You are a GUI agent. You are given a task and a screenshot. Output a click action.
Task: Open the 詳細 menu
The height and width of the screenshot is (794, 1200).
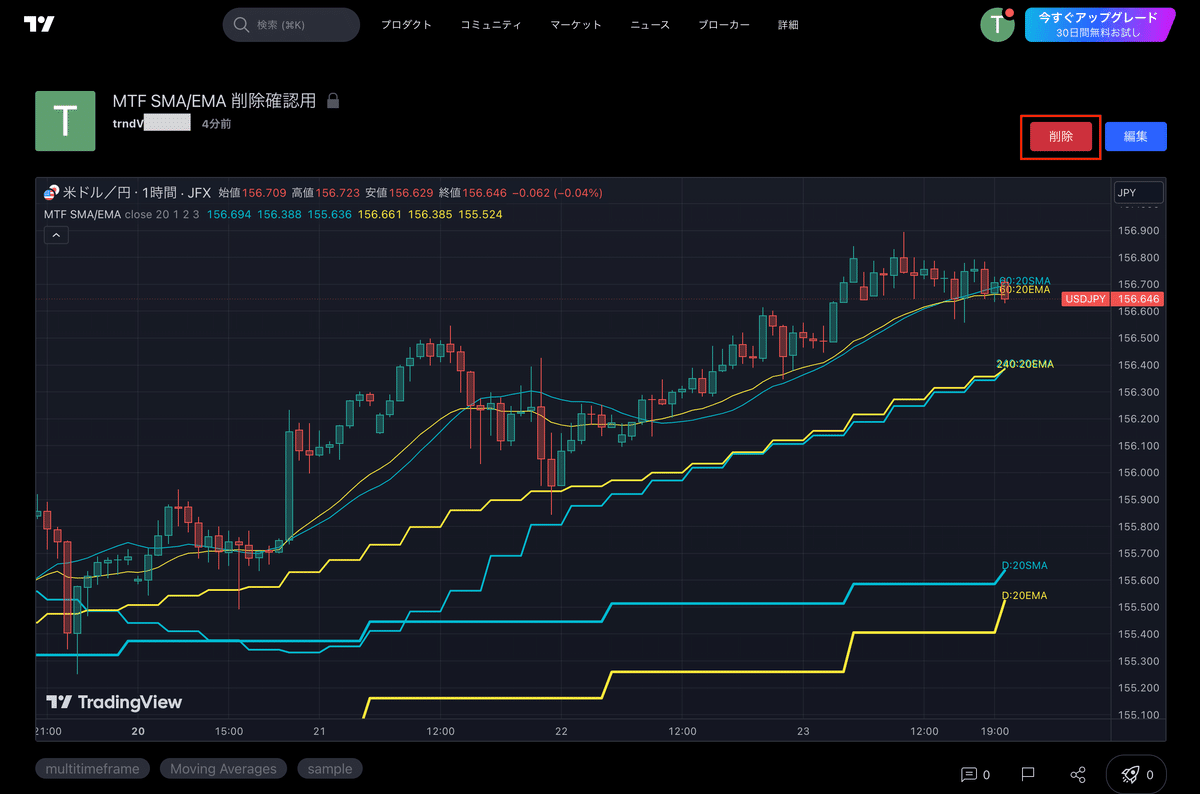coord(788,25)
